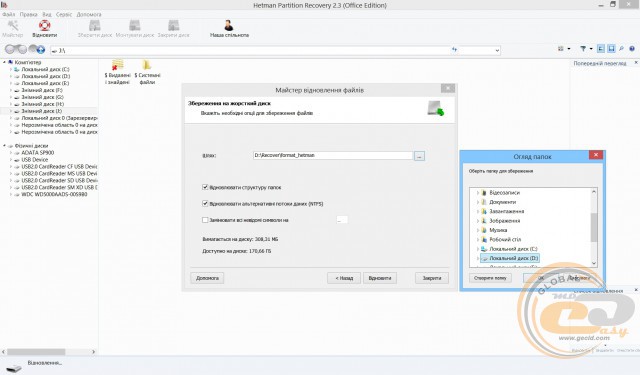
Task: Close the recovery list panel at bottom right
Action: point(636,290)
